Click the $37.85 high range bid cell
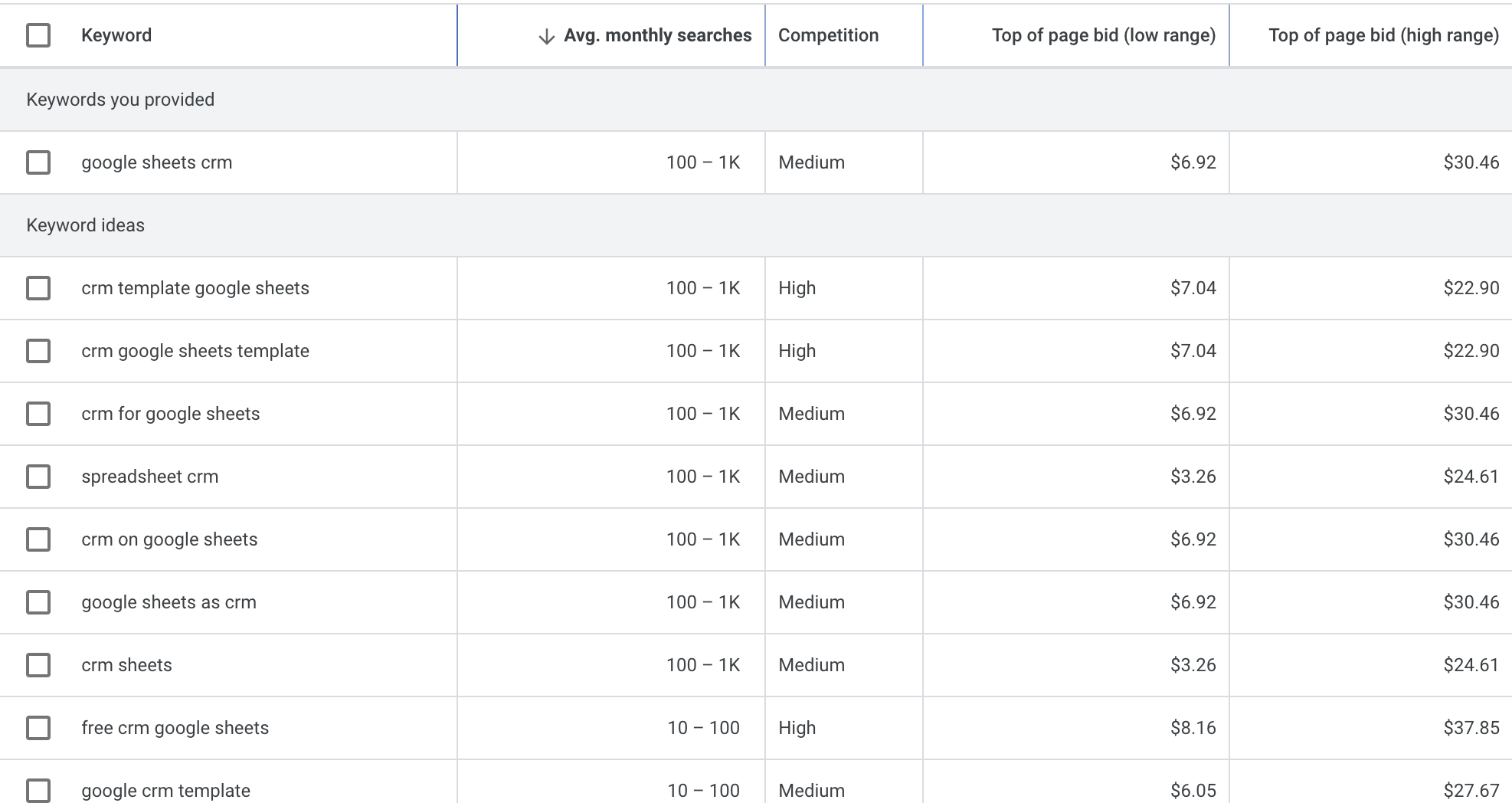1512x803 pixels. tap(1471, 728)
